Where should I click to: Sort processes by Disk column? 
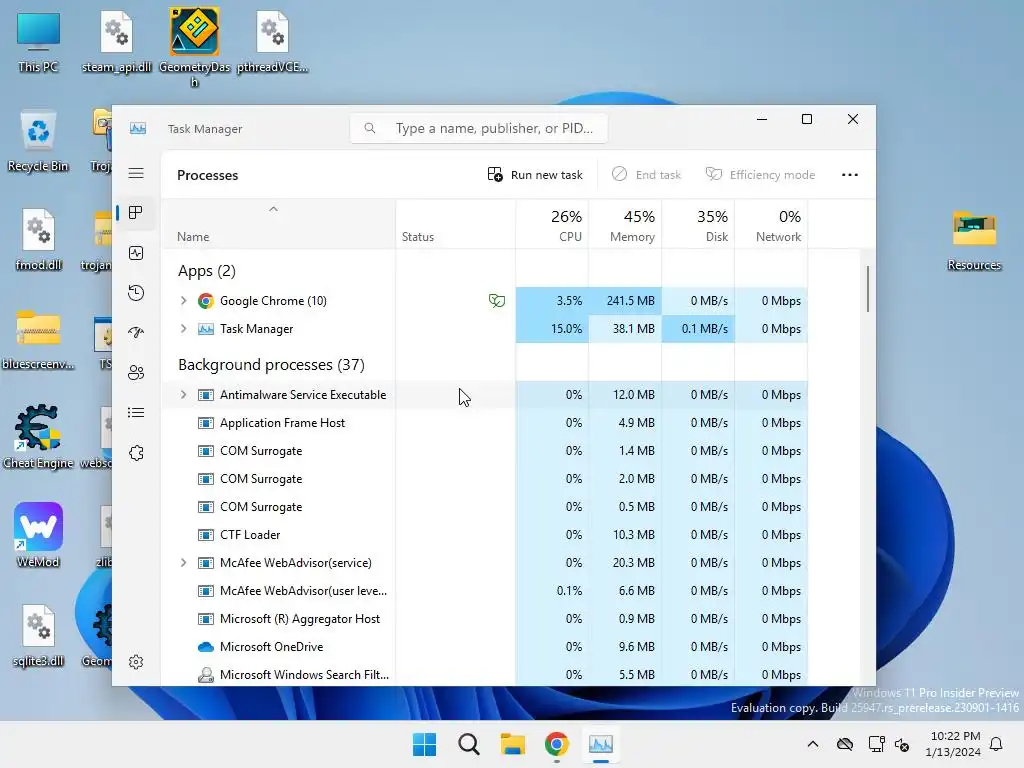pos(698,225)
